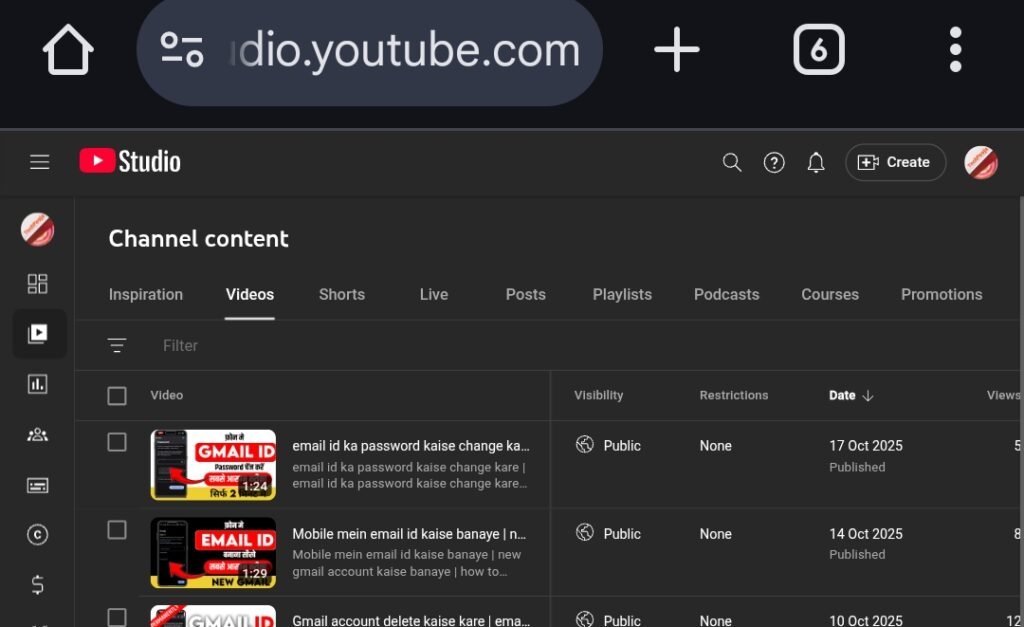Open the YouTube Studio Dashboard icon
Viewport: 1024px width, 627px height.
coord(37,283)
